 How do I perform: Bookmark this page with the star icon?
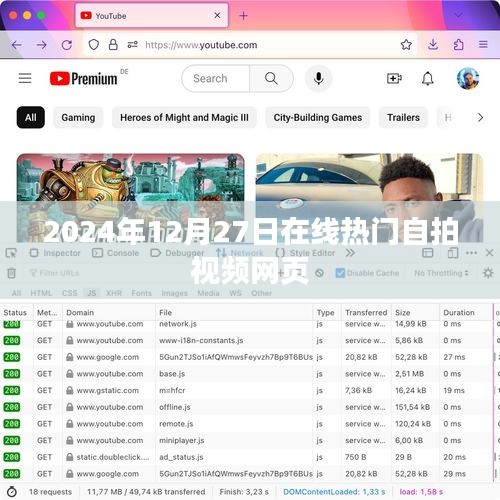click(406, 44)
